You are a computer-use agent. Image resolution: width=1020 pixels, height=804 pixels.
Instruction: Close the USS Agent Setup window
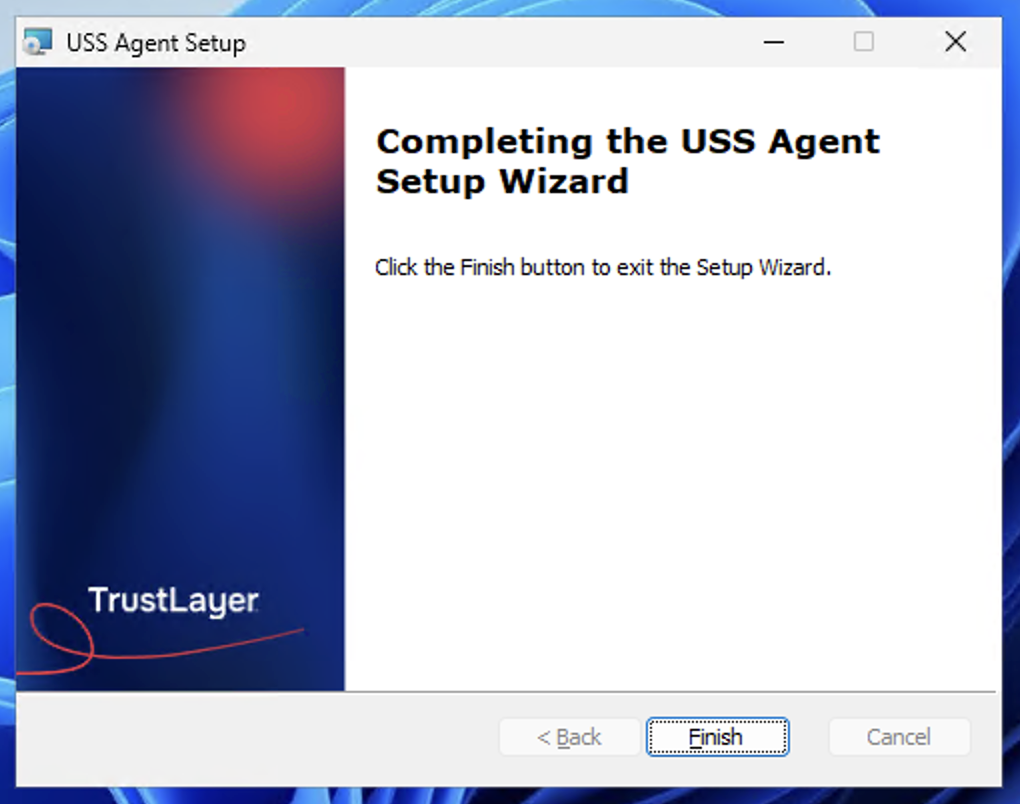pyautogui.click(x=955, y=42)
